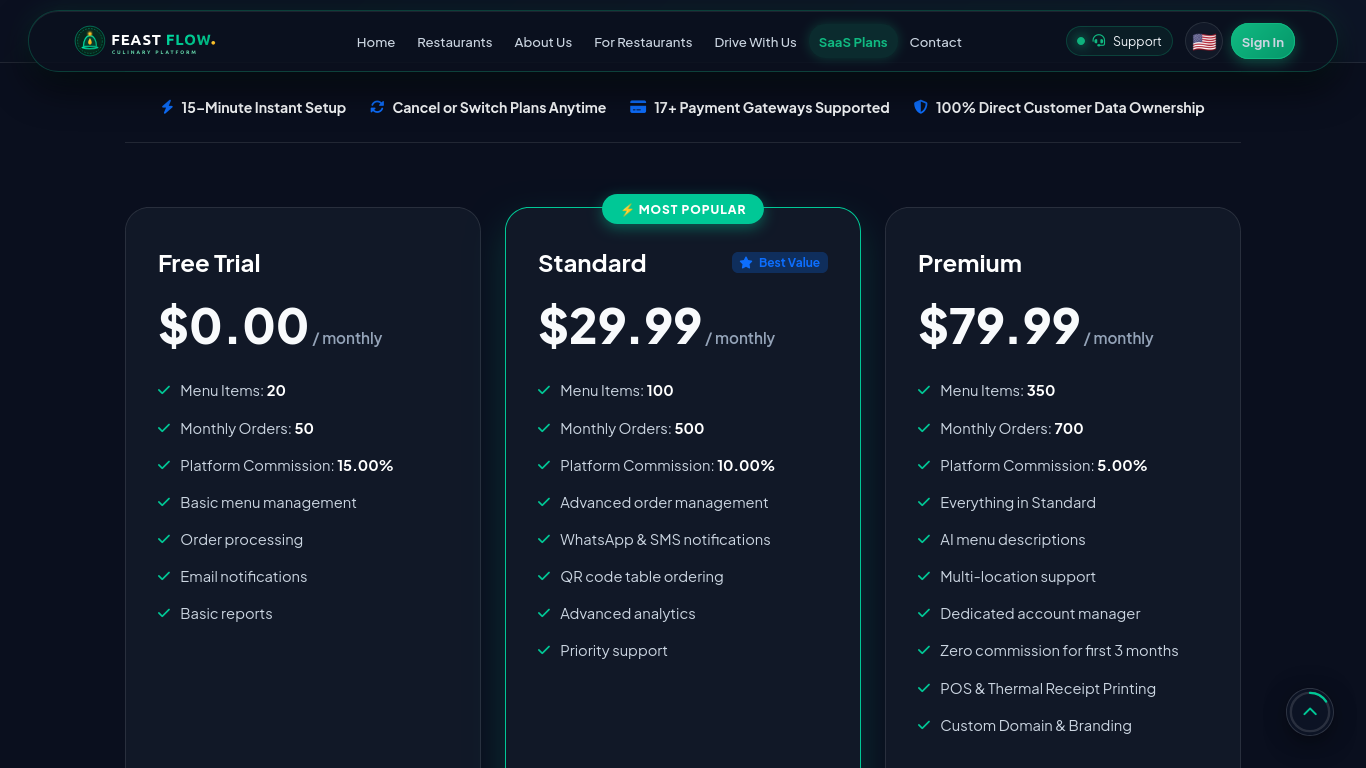Screen dimensions: 1366x768
Task: Select the SaaS Plans nav tab
Action: (853, 42)
